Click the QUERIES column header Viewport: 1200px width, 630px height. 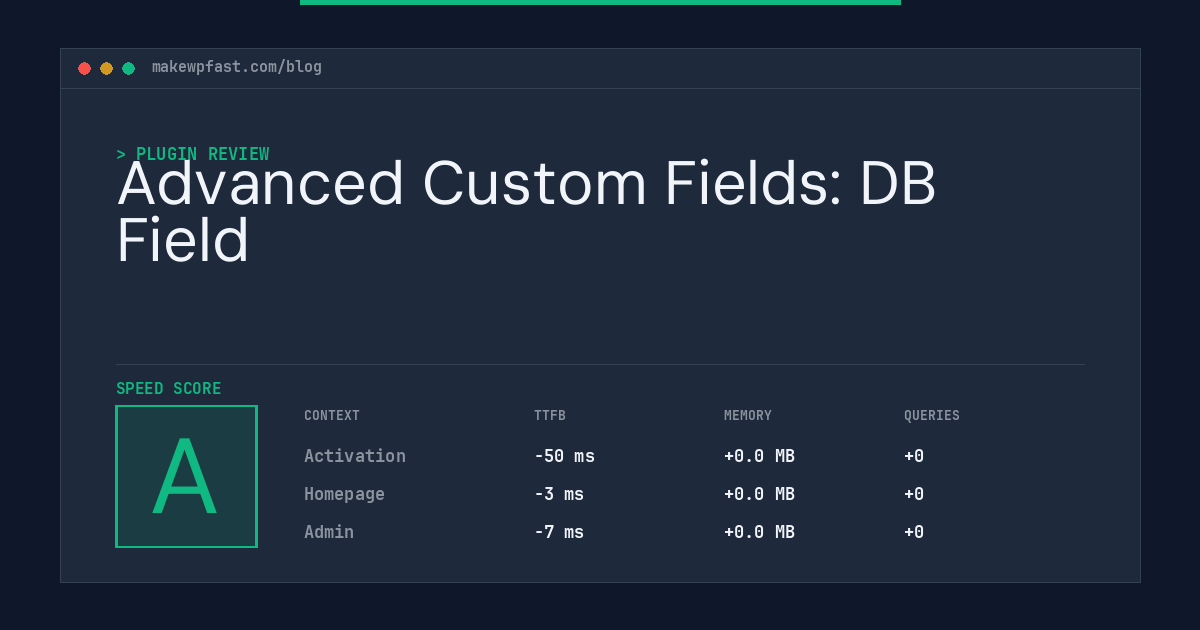pyautogui.click(x=932, y=416)
